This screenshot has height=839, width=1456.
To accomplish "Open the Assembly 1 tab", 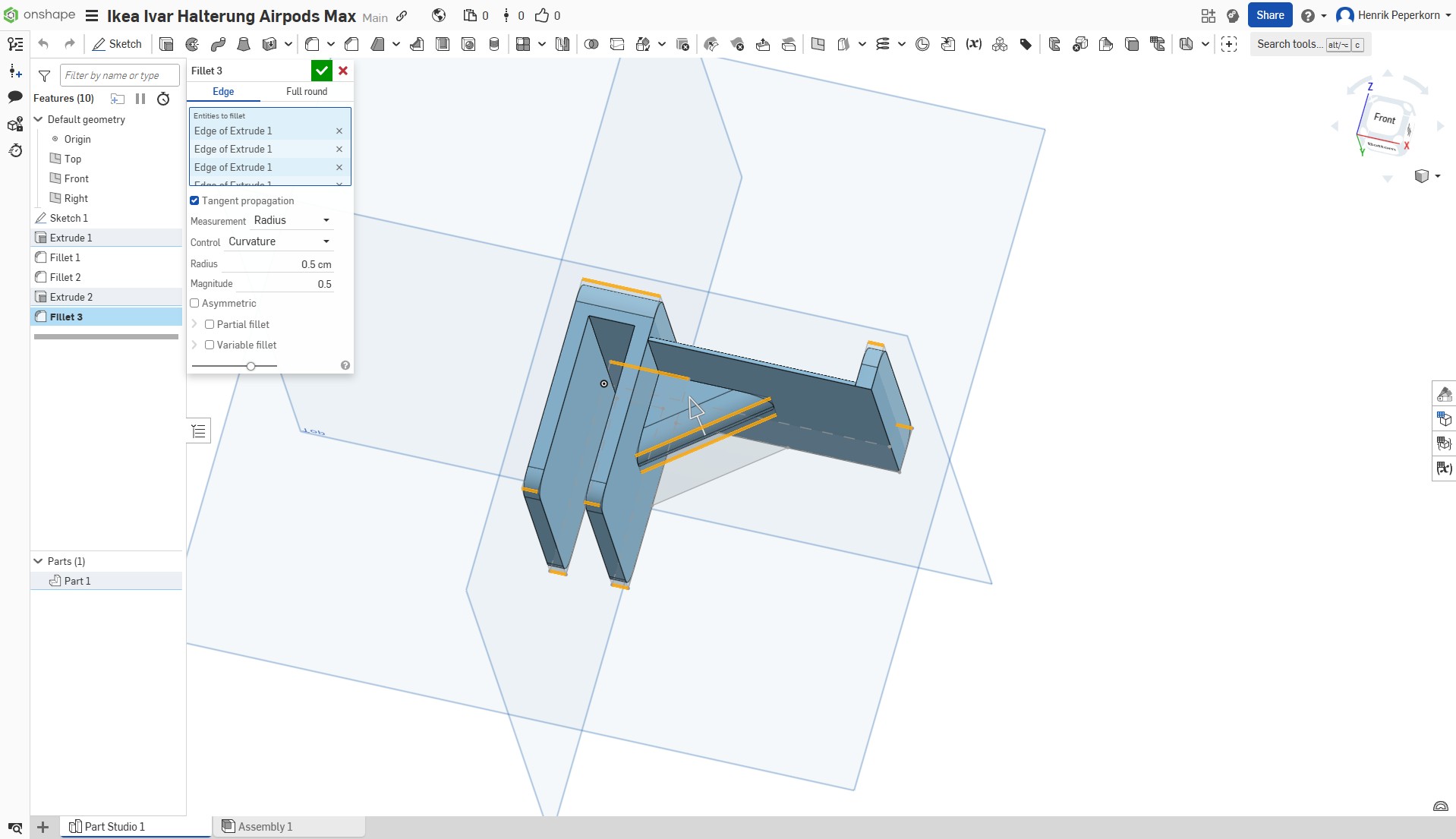I will (x=265, y=826).
